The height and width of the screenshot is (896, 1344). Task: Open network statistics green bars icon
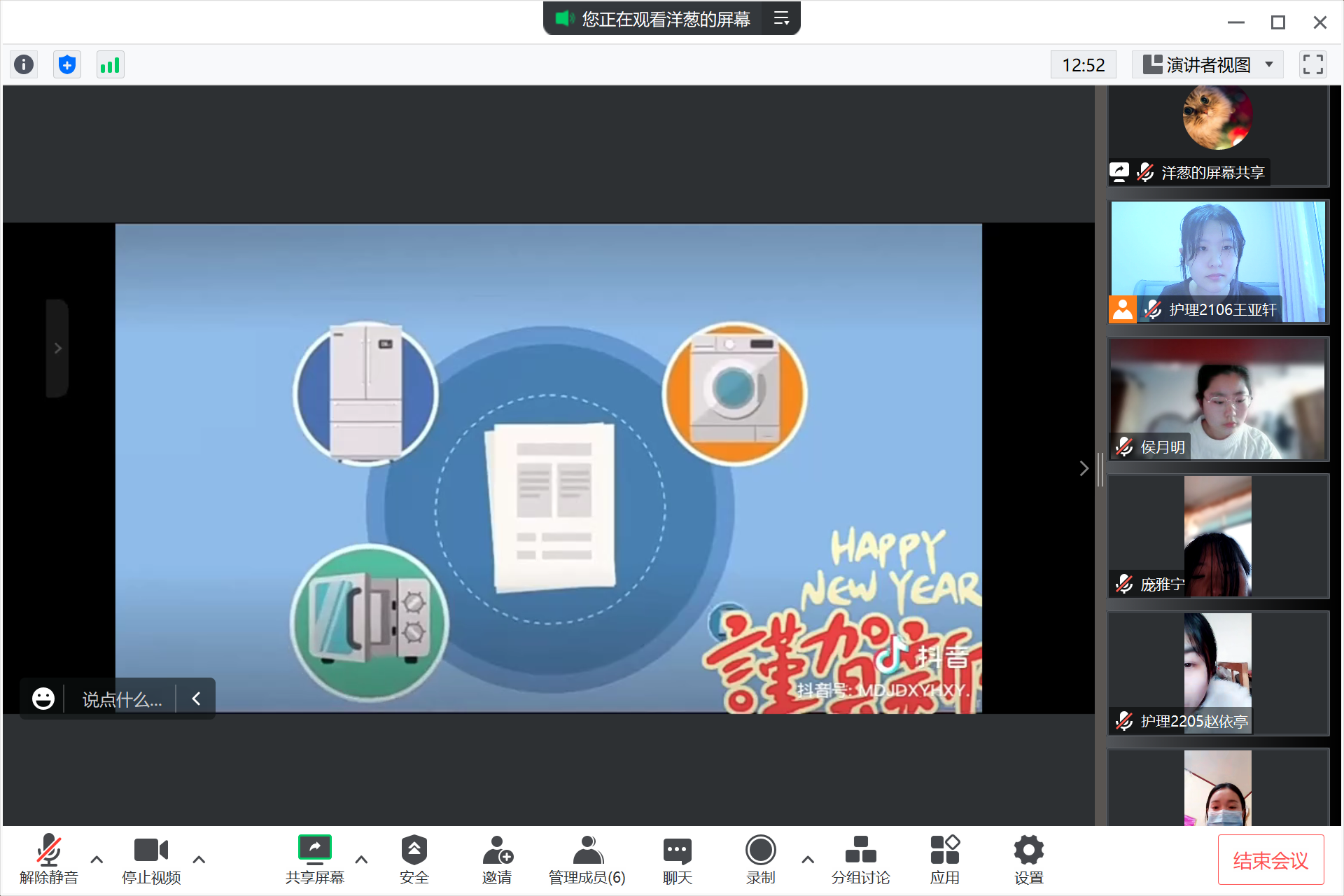[110, 64]
